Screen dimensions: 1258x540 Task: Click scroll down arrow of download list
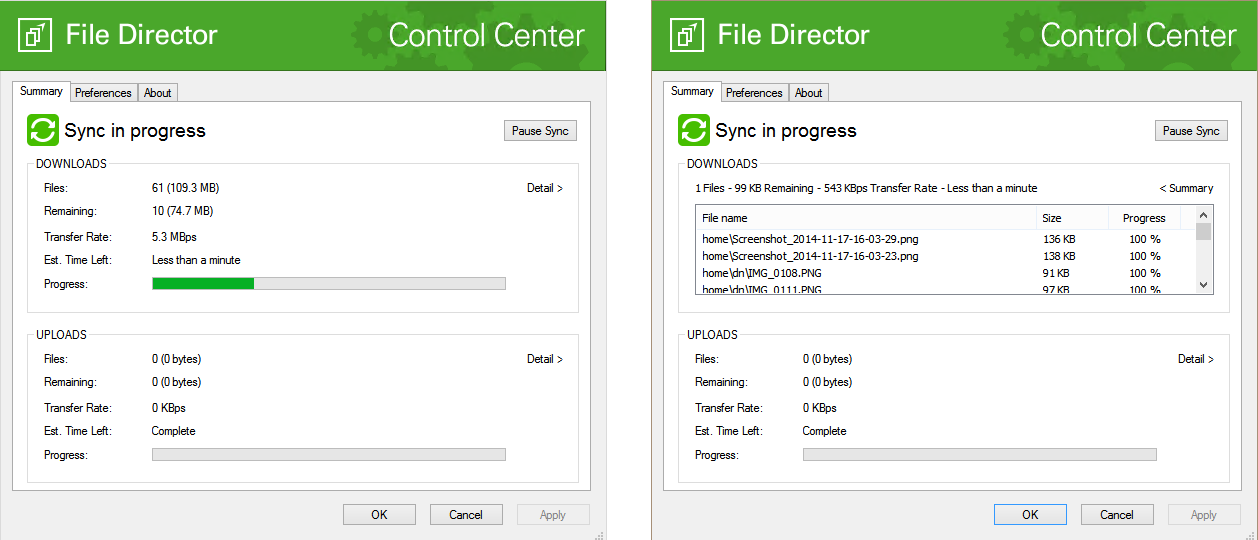(x=1204, y=285)
